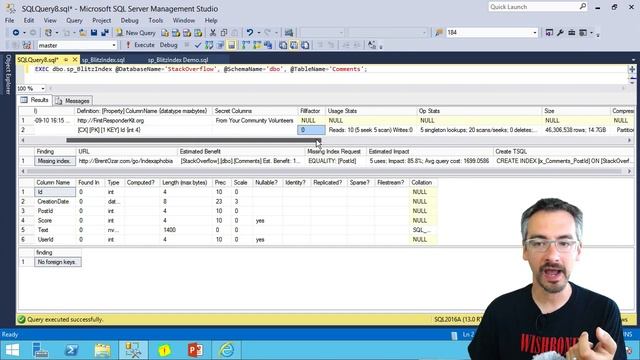Viewport: 640px width, 360px height.
Task: Click the Missing index finding cell
Action: pos(54,161)
